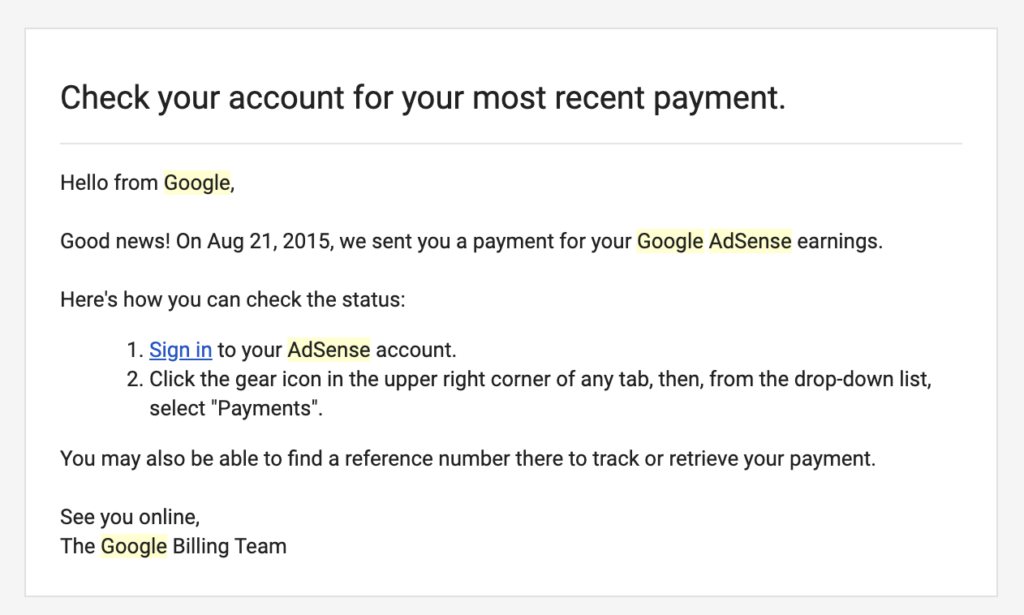1024x615 pixels.
Task: Click the word "Payments" in step two
Action: coord(266,409)
